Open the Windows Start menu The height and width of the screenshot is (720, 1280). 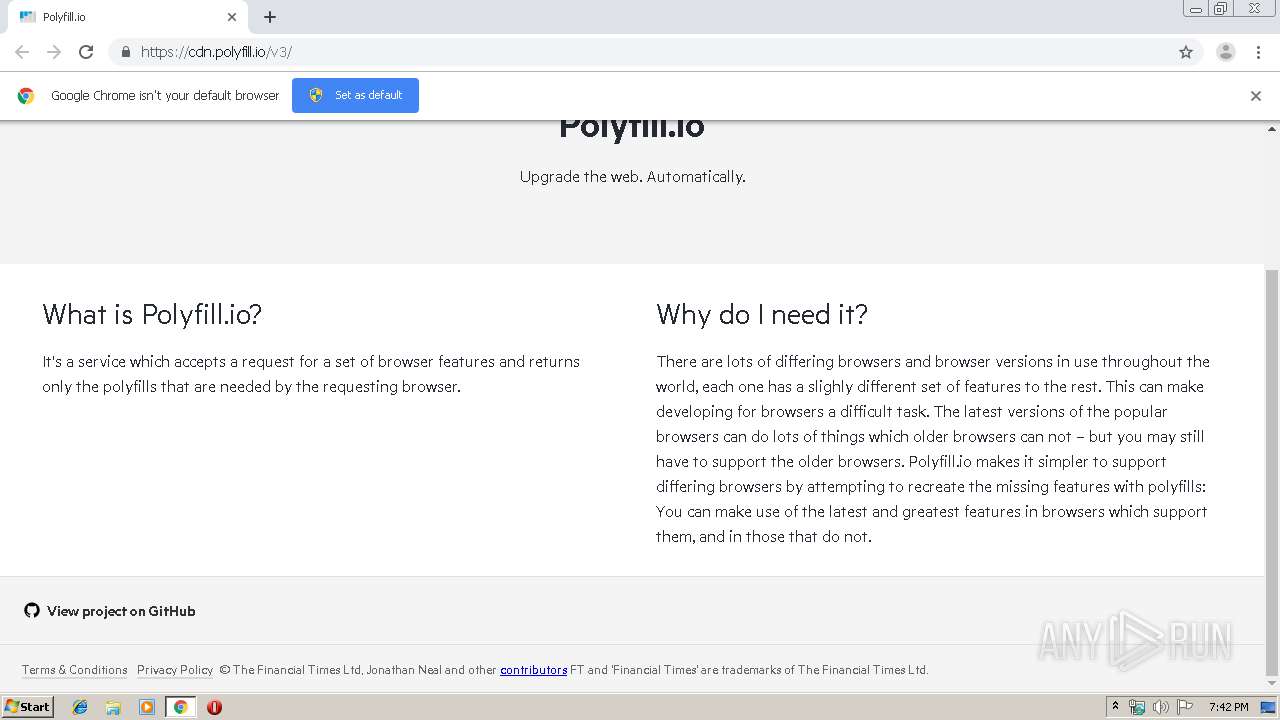(x=27, y=707)
